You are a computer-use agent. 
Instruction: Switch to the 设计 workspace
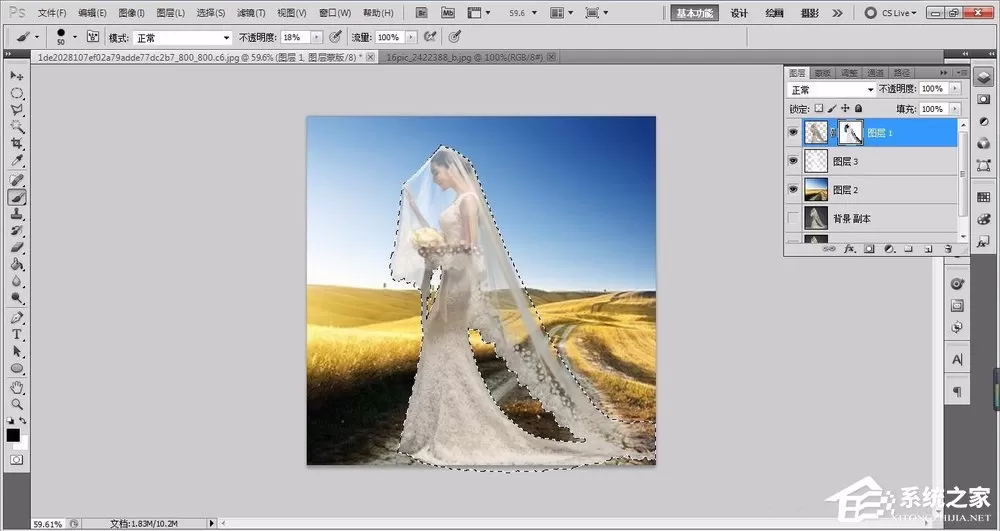[739, 13]
